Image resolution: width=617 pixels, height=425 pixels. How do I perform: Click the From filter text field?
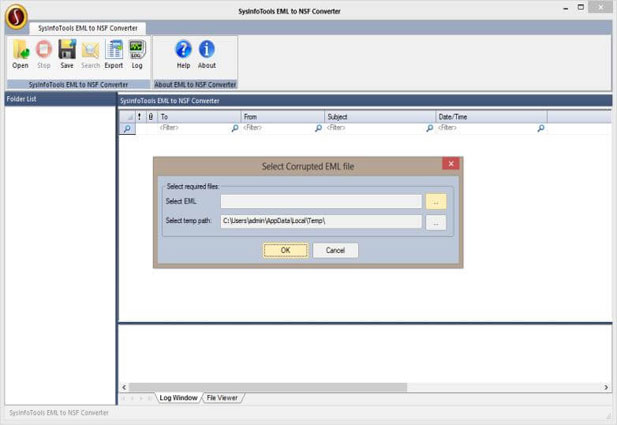(x=278, y=128)
